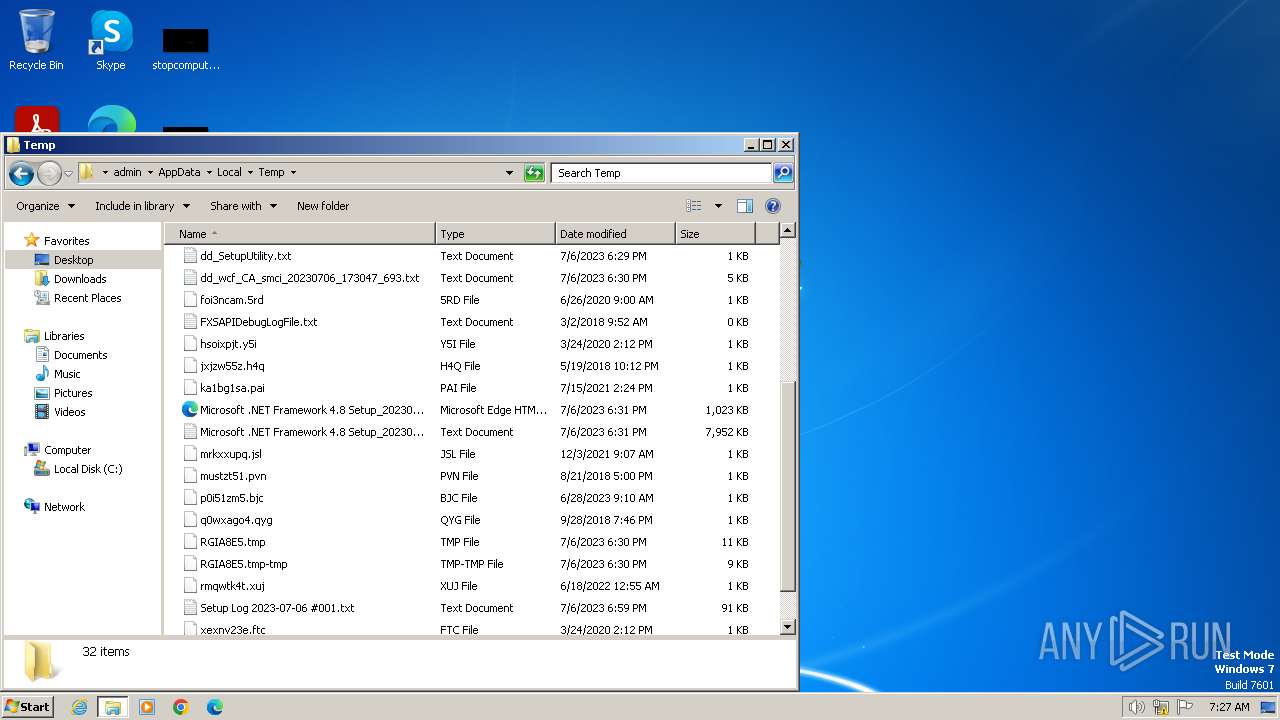Image resolution: width=1280 pixels, height=720 pixels.
Task: Click the Refresh button in address bar
Action: coord(534,173)
